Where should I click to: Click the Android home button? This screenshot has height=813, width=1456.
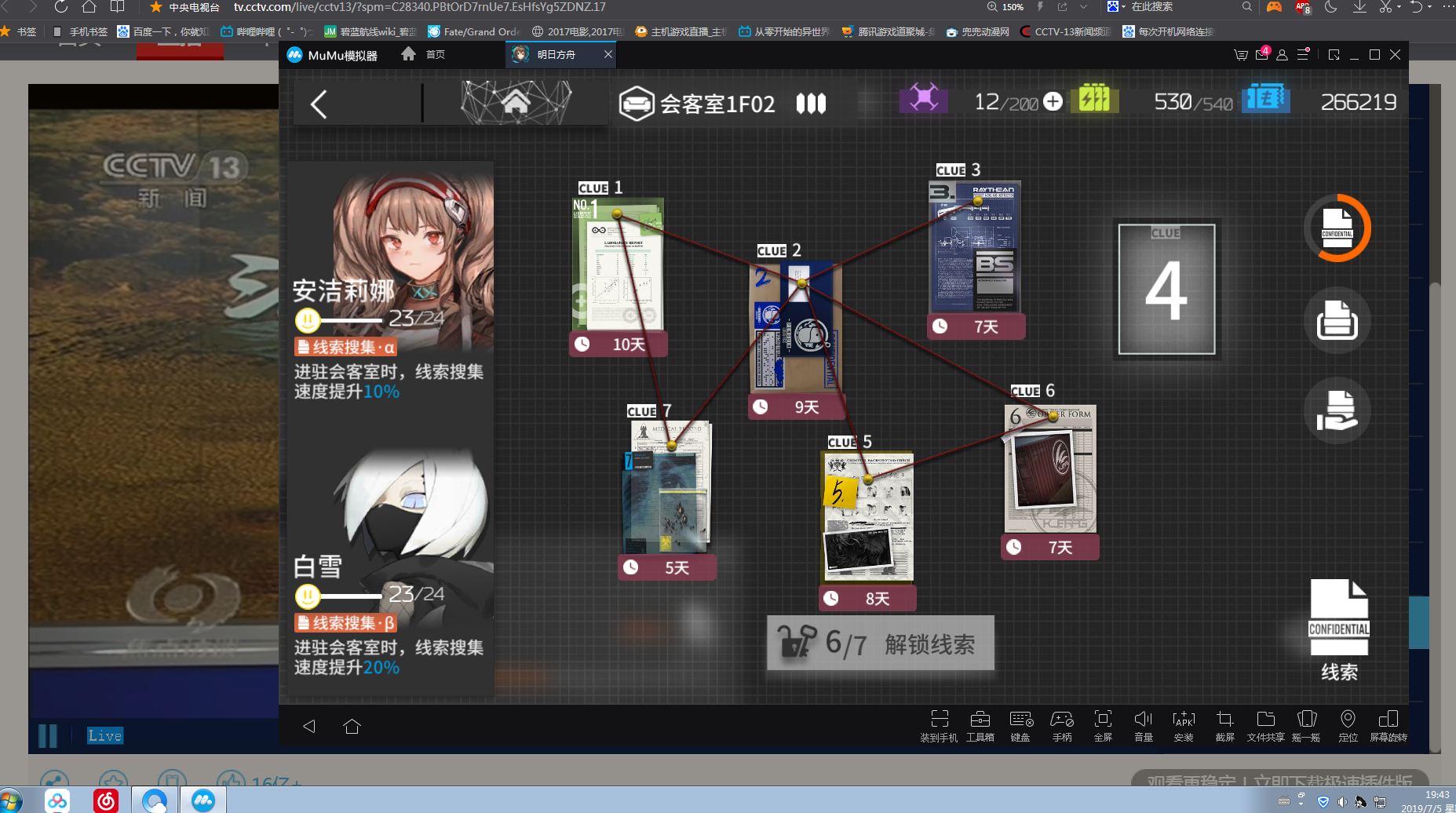[x=352, y=726]
